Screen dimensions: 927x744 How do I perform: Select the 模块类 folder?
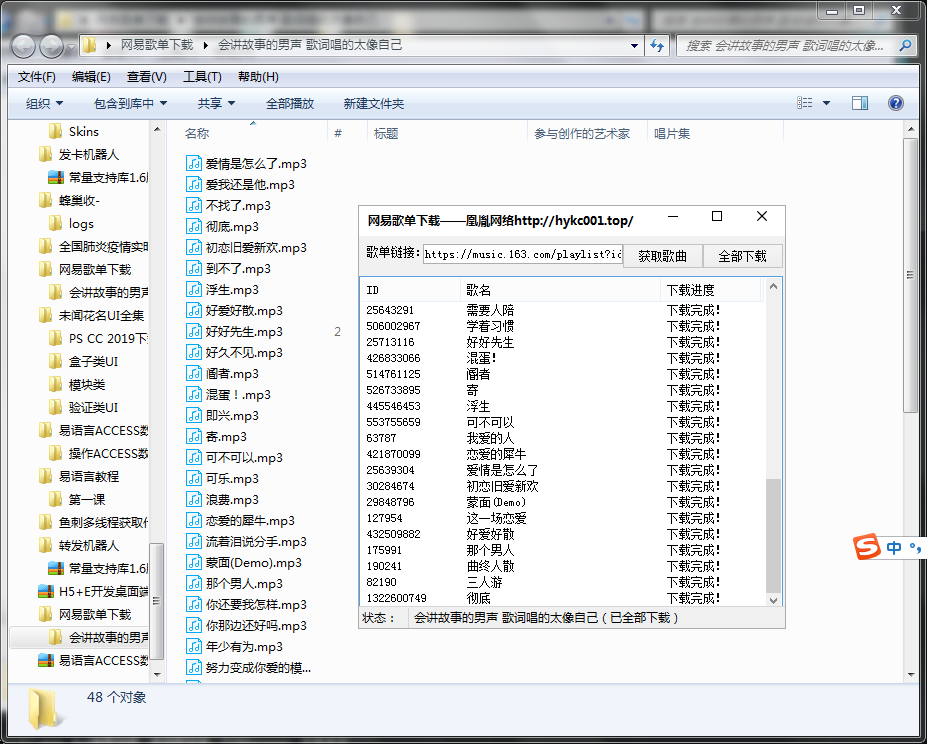pos(76,384)
